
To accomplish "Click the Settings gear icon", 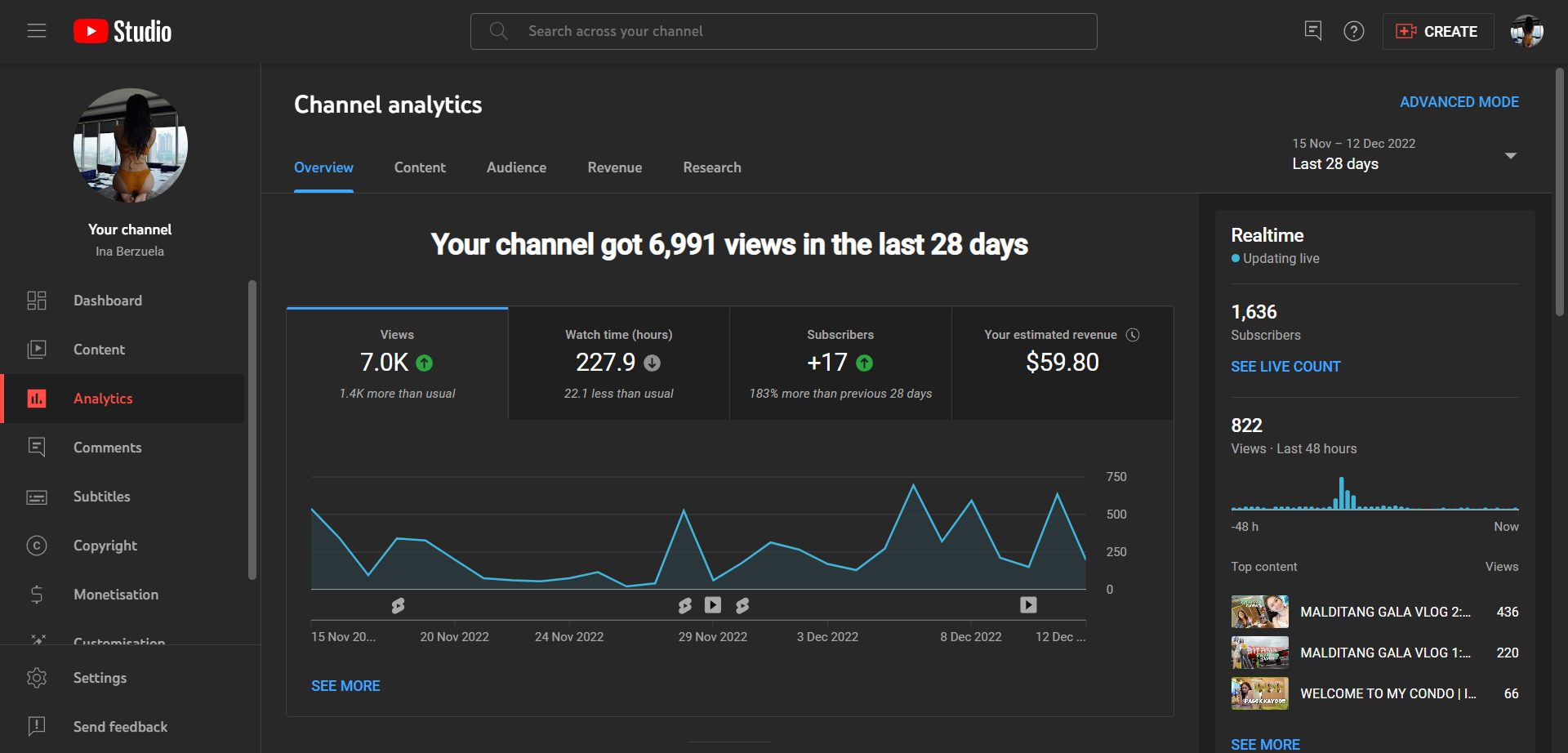I will point(37,678).
